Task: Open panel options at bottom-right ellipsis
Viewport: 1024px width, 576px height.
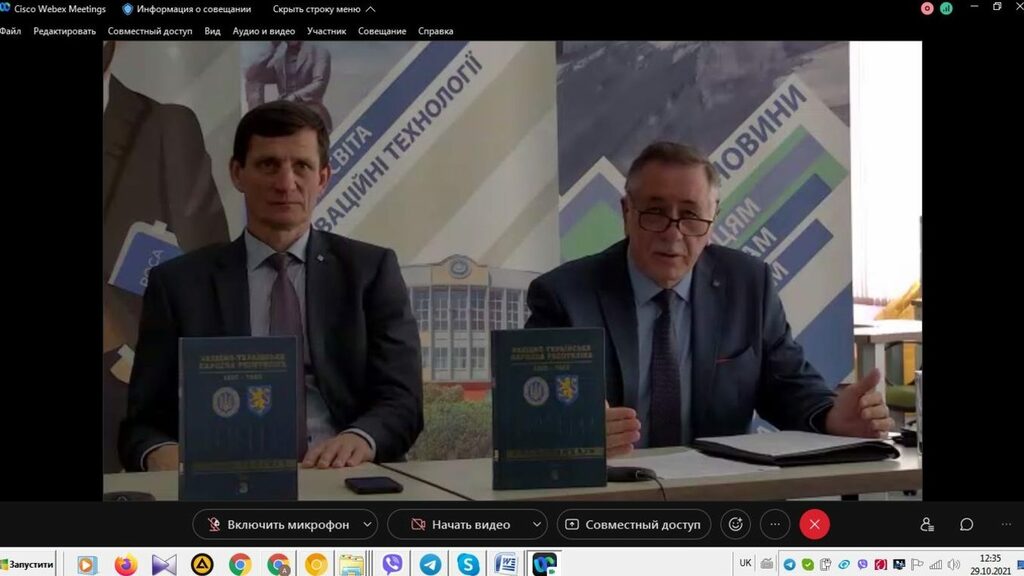Action: click(1005, 524)
